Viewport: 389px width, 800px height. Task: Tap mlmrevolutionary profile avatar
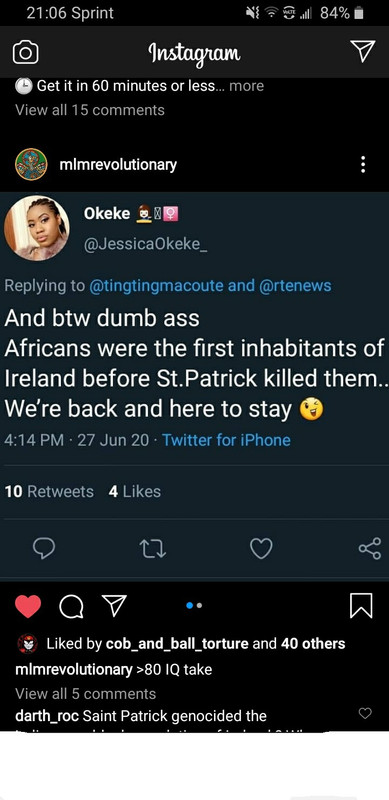click(31, 164)
